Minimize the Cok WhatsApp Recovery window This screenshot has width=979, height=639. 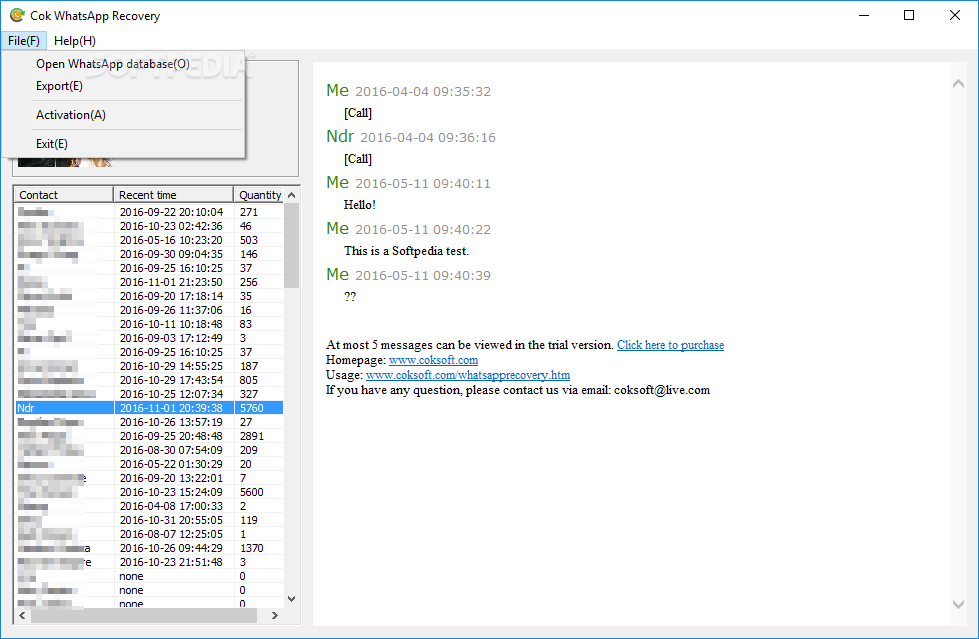coord(864,16)
